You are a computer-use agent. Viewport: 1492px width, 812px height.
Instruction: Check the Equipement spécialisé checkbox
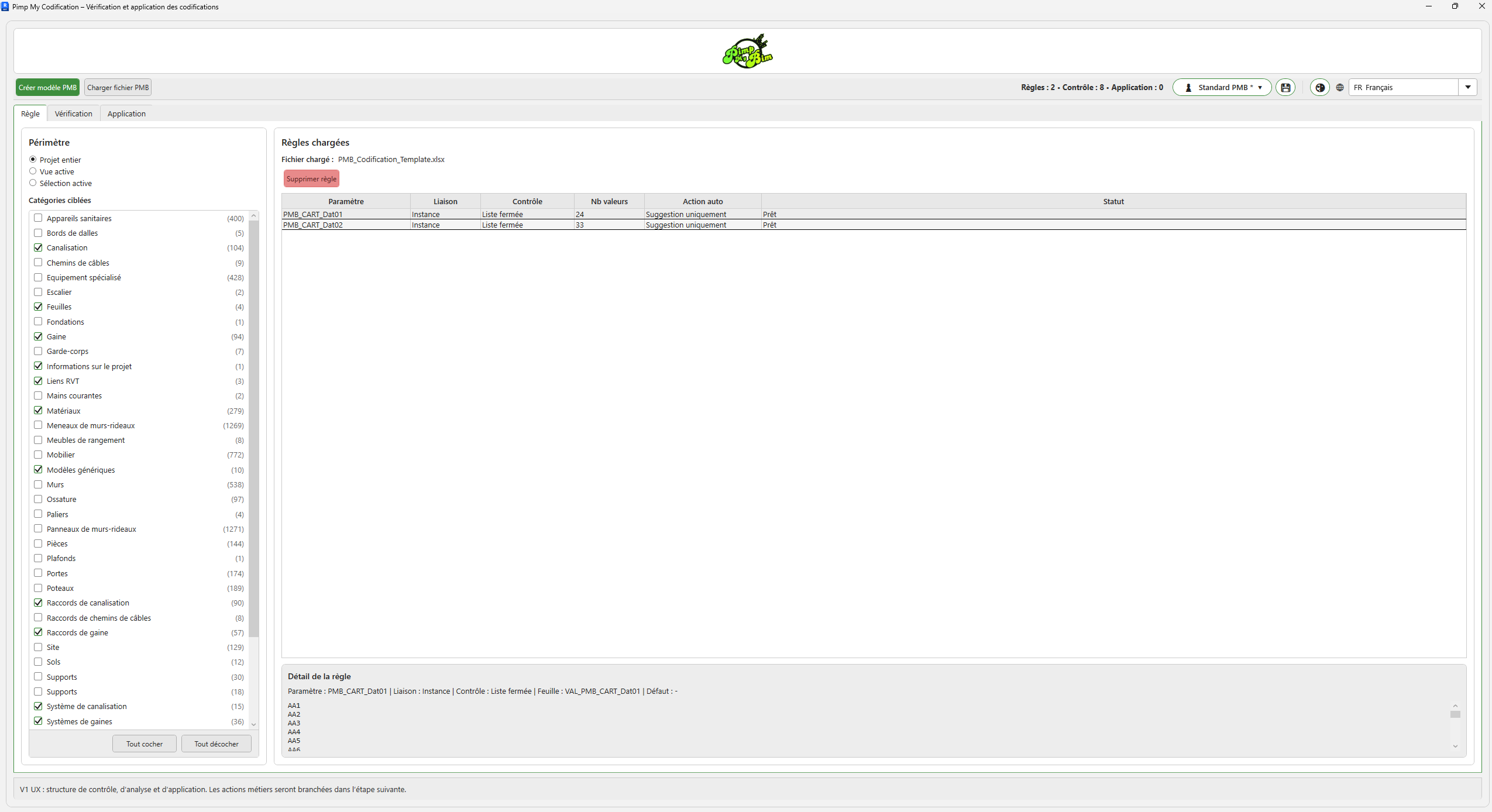[38, 277]
